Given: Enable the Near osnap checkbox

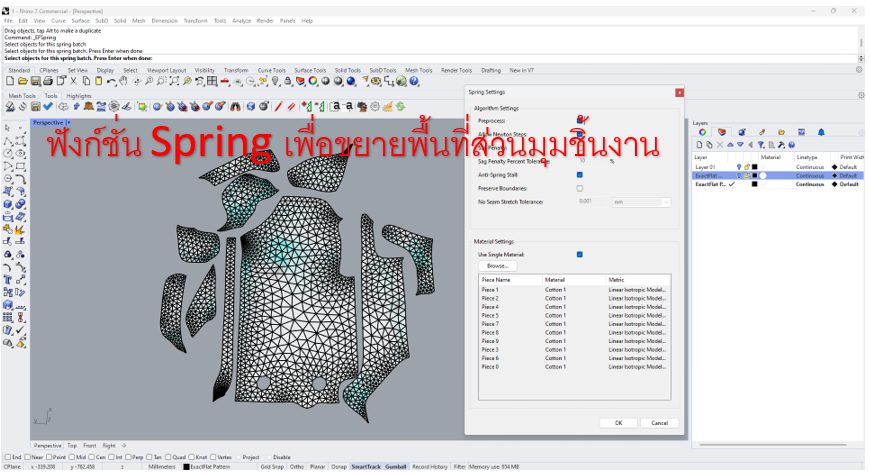Looking at the screenshot, I should tap(27, 457).
